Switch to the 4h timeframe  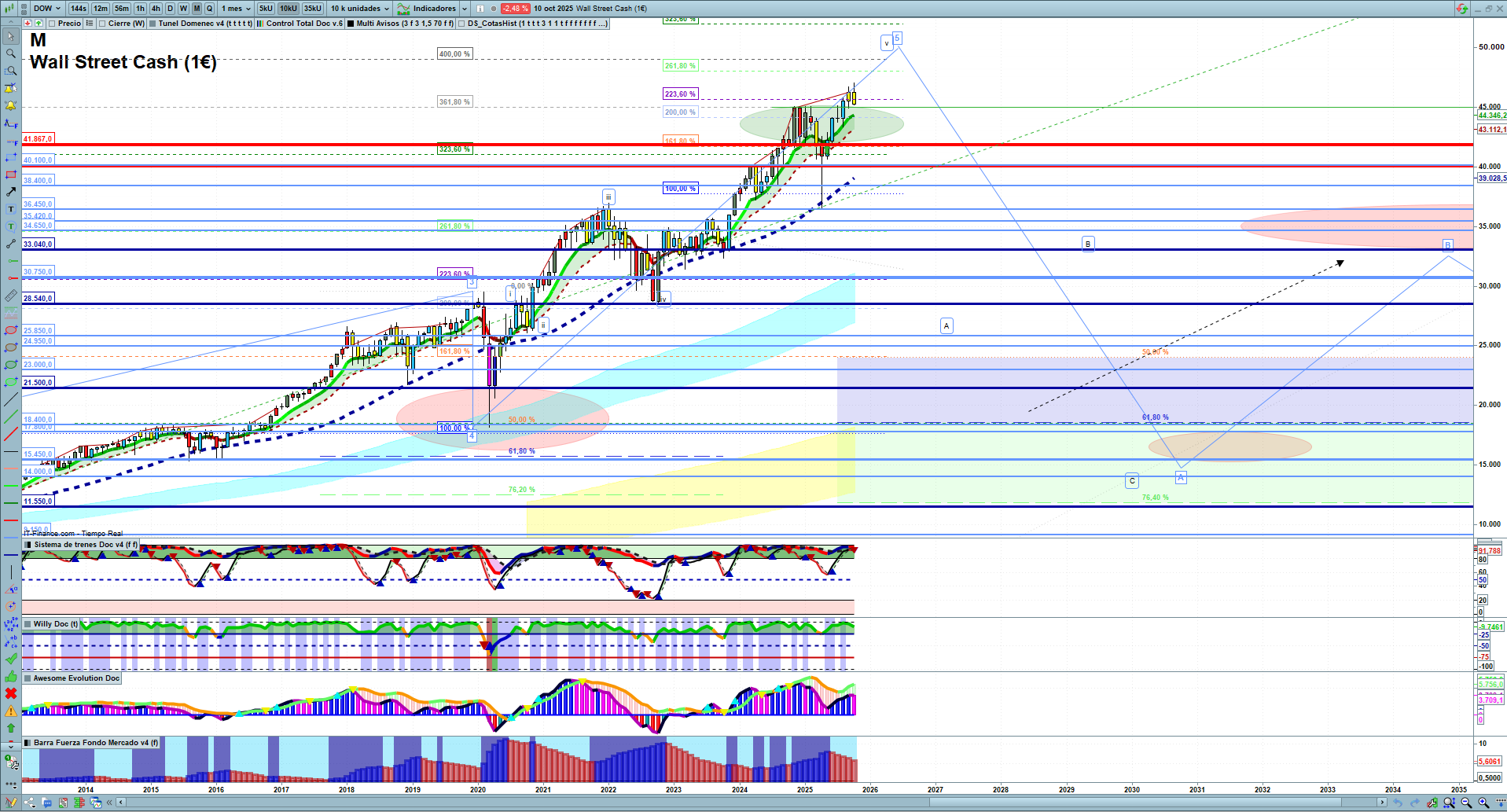[x=156, y=9]
